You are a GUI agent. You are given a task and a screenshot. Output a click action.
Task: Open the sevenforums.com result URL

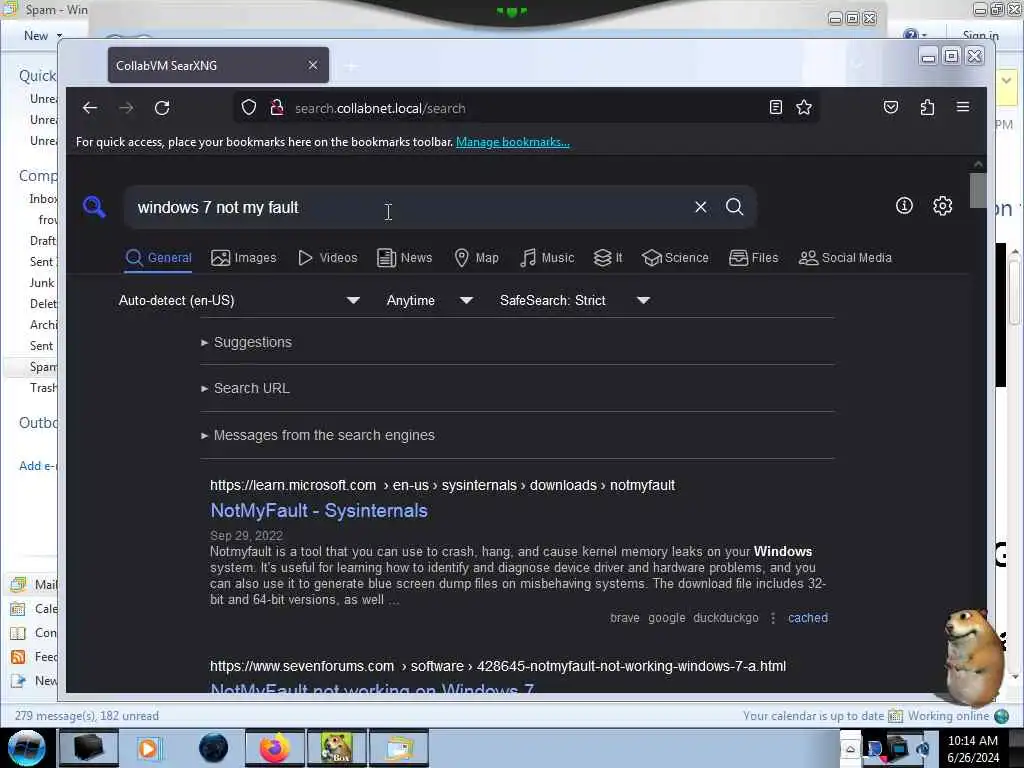(x=498, y=666)
